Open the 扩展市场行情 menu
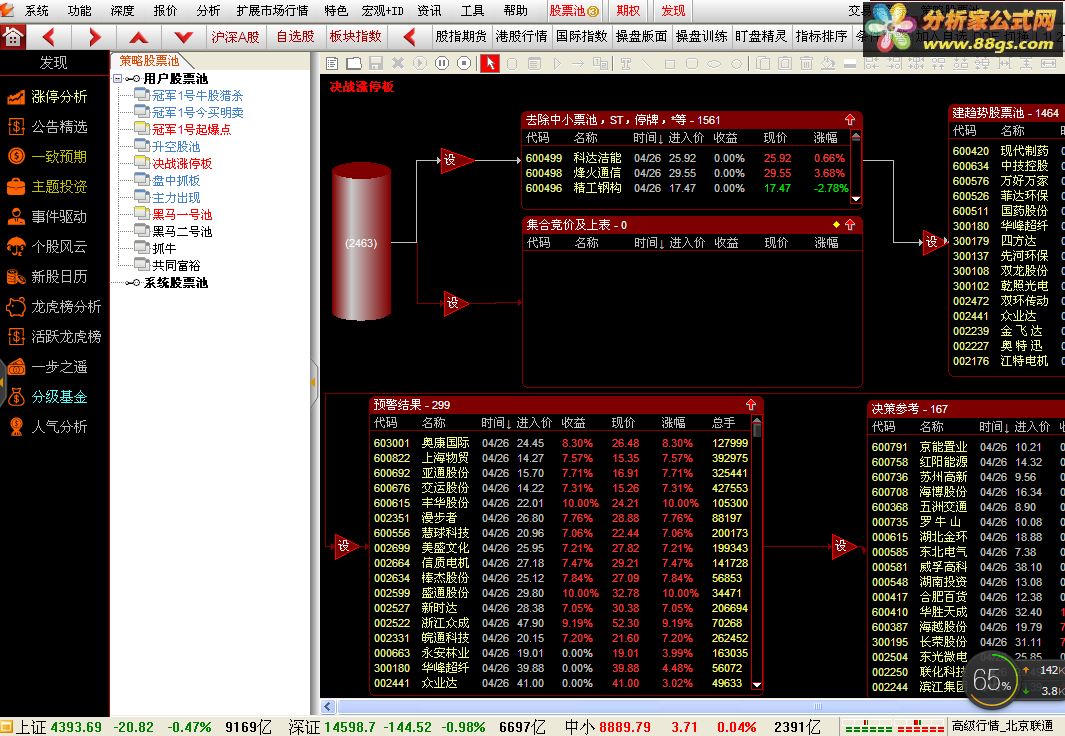The width and height of the screenshot is (1065, 736). click(x=272, y=10)
